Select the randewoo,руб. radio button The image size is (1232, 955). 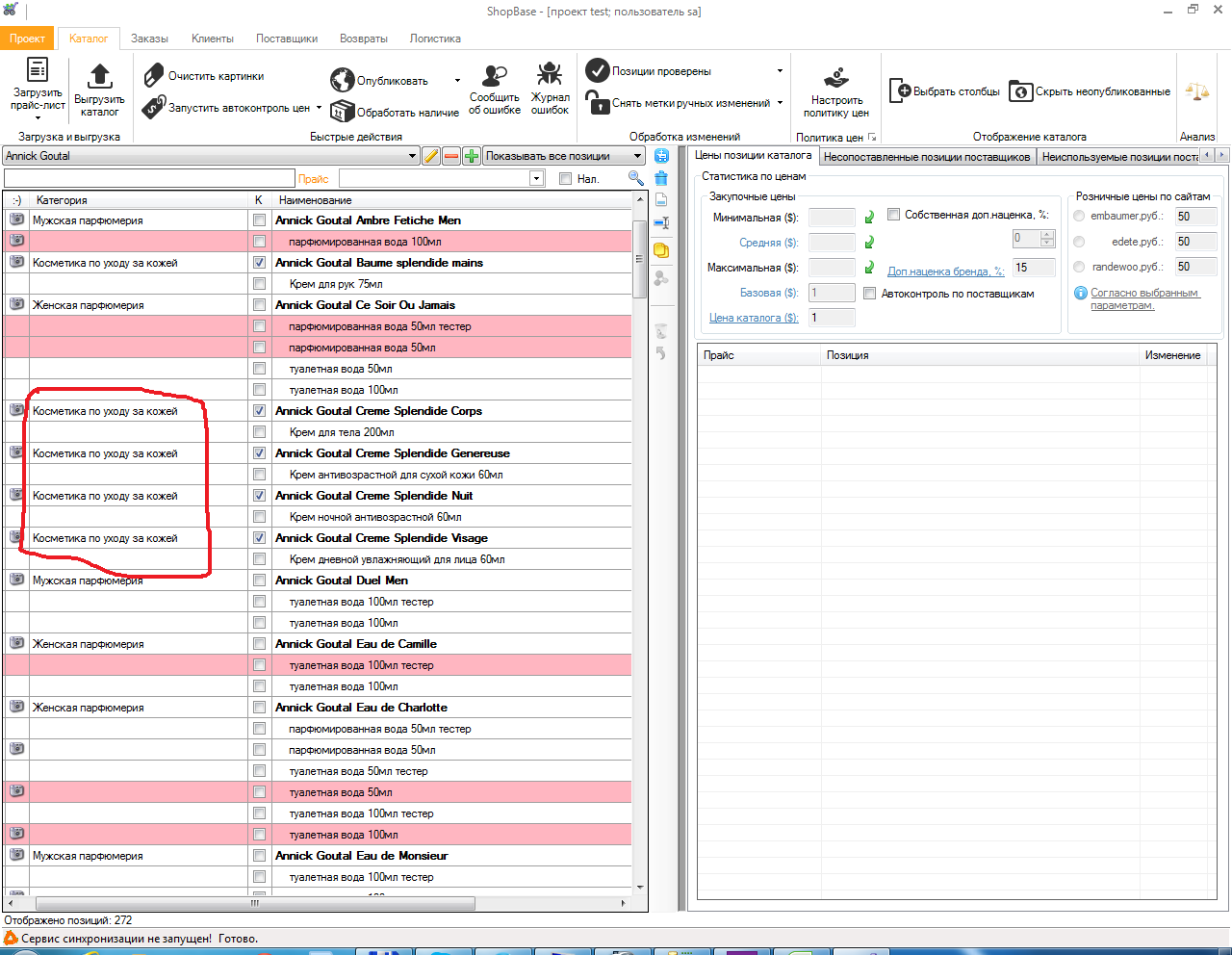[1079, 267]
